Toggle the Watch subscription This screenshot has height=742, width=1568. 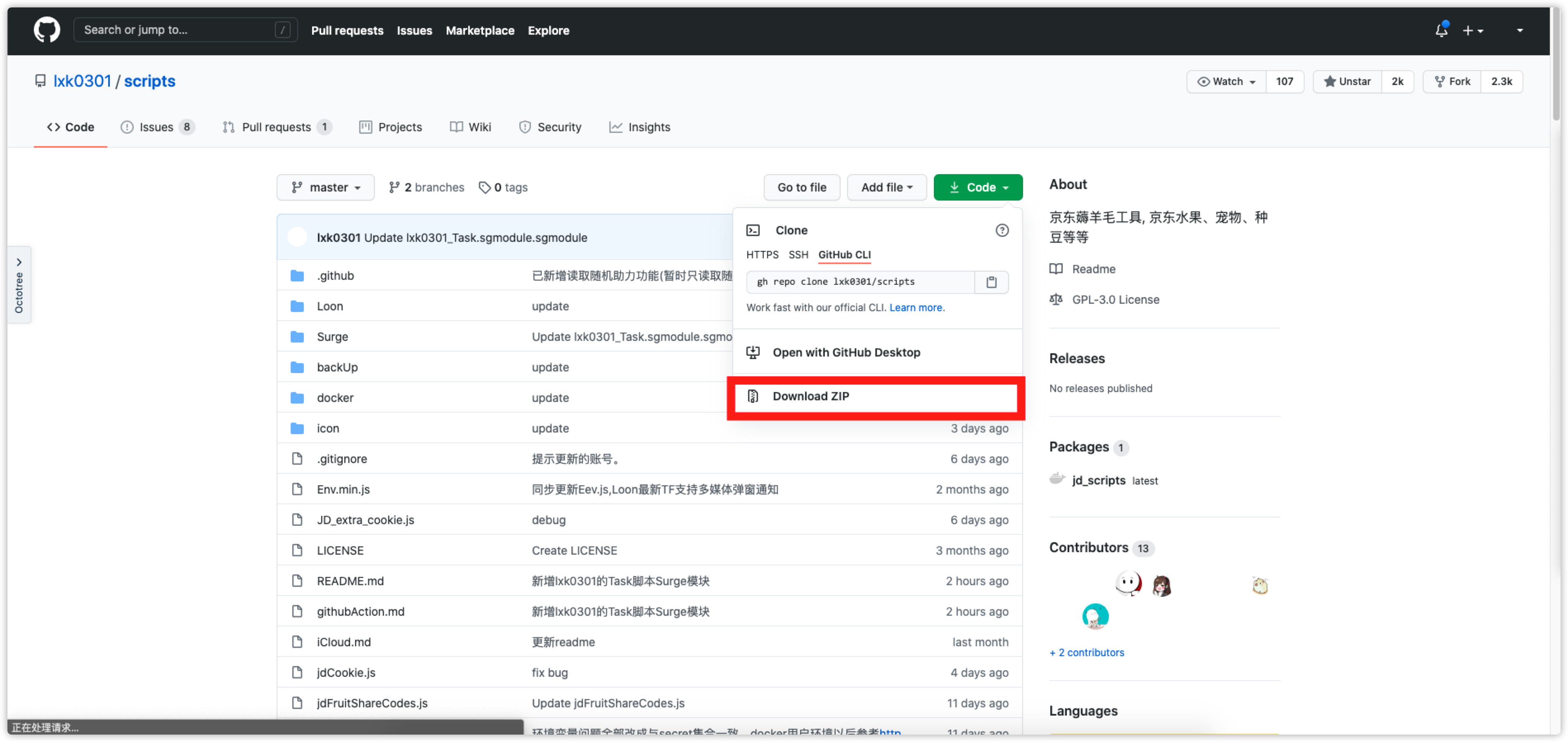(x=1226, y=82)
